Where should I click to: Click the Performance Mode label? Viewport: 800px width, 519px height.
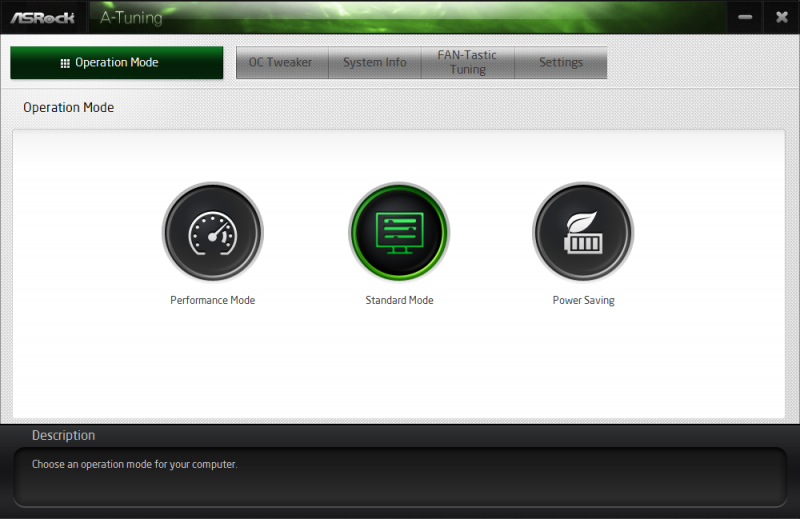(213, 300)
